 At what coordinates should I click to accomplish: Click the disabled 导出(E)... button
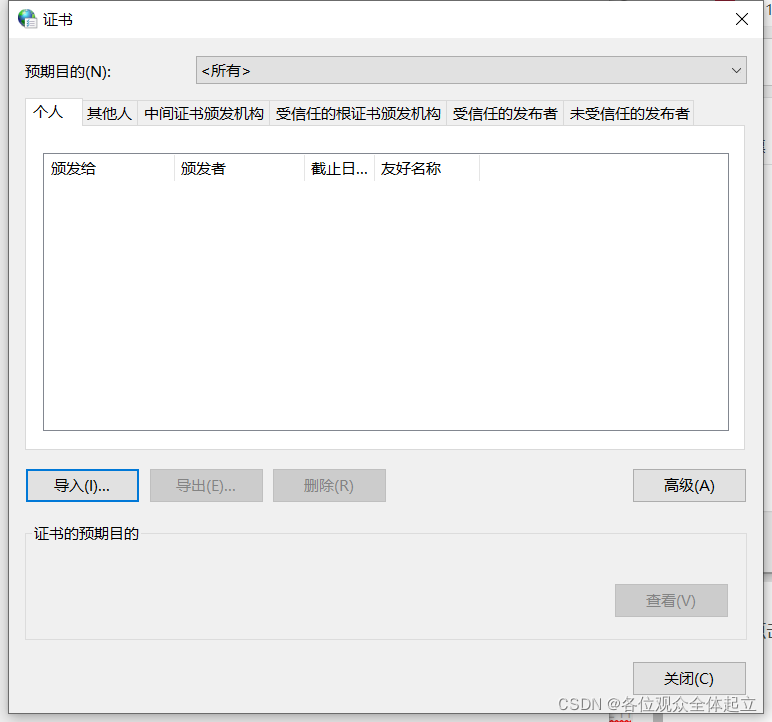(206, 486)
